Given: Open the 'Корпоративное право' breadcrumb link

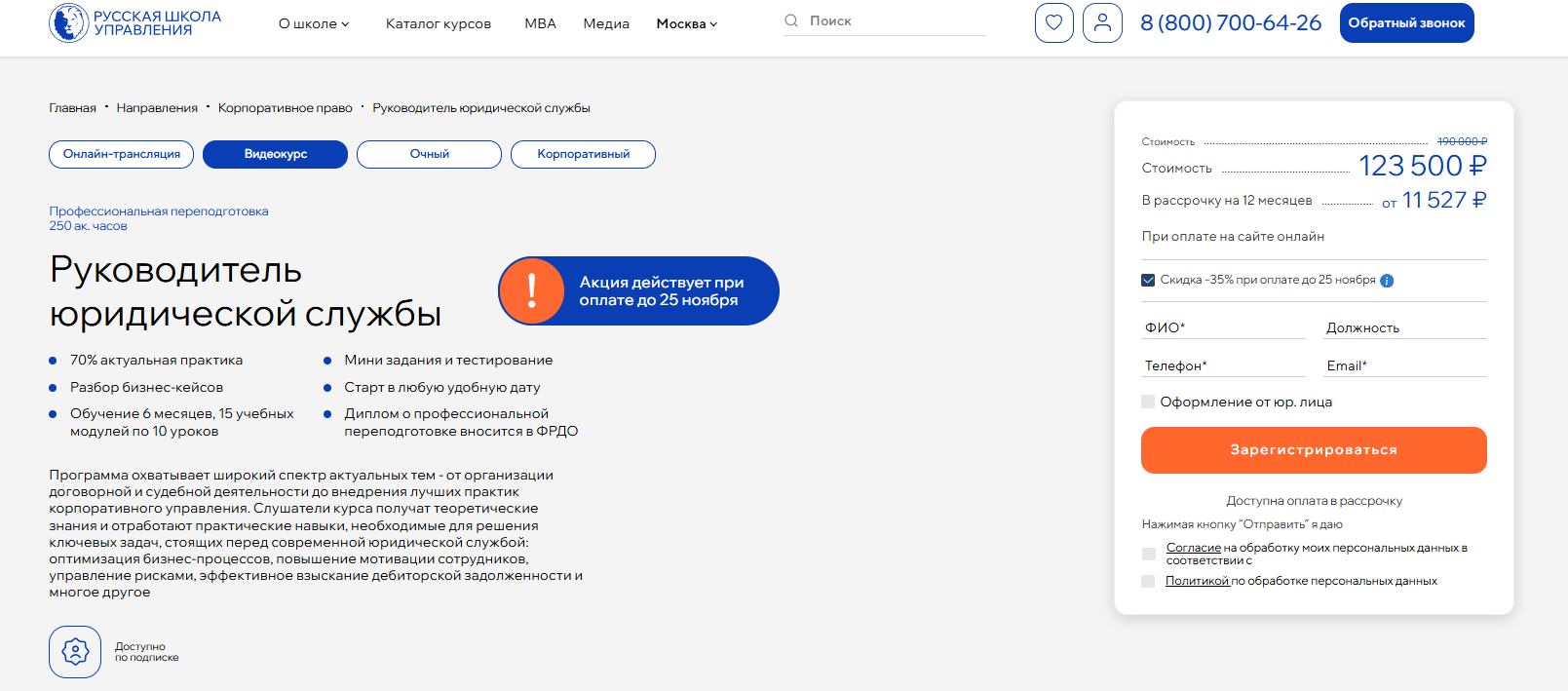Looking at the screenshot, I should 285,108.
